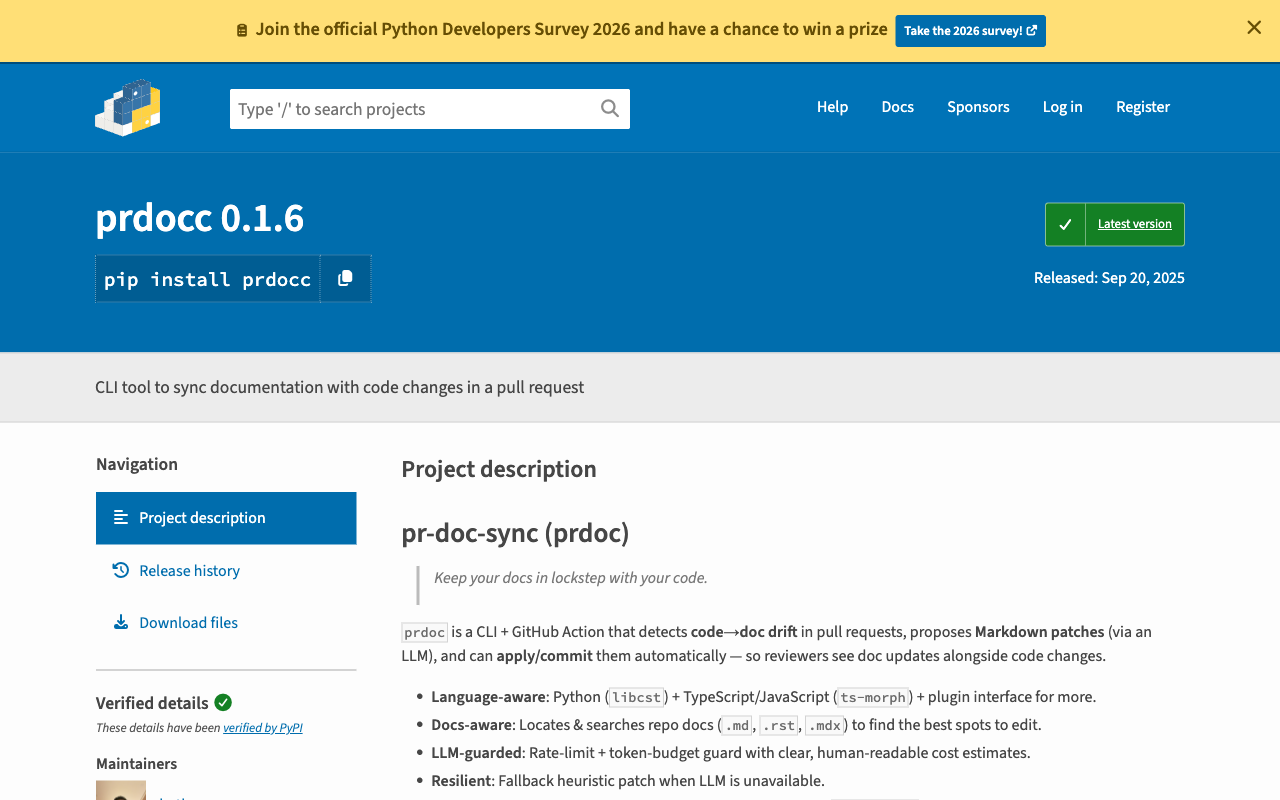1280x800 pixels.
Task: Click the Verified details green check badge
Action: click(223, 702)
